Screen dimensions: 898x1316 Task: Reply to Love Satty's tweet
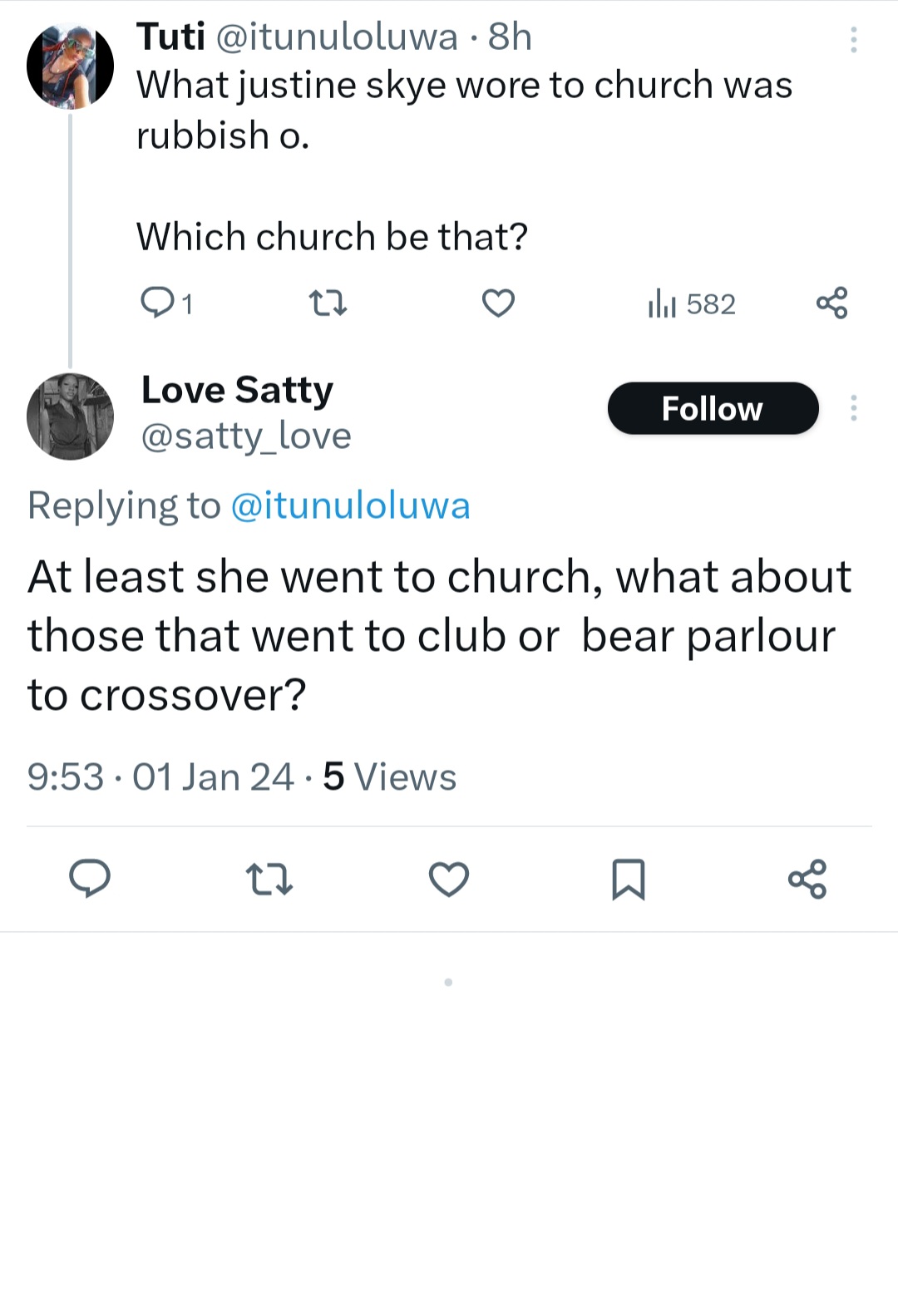[90, 879]
